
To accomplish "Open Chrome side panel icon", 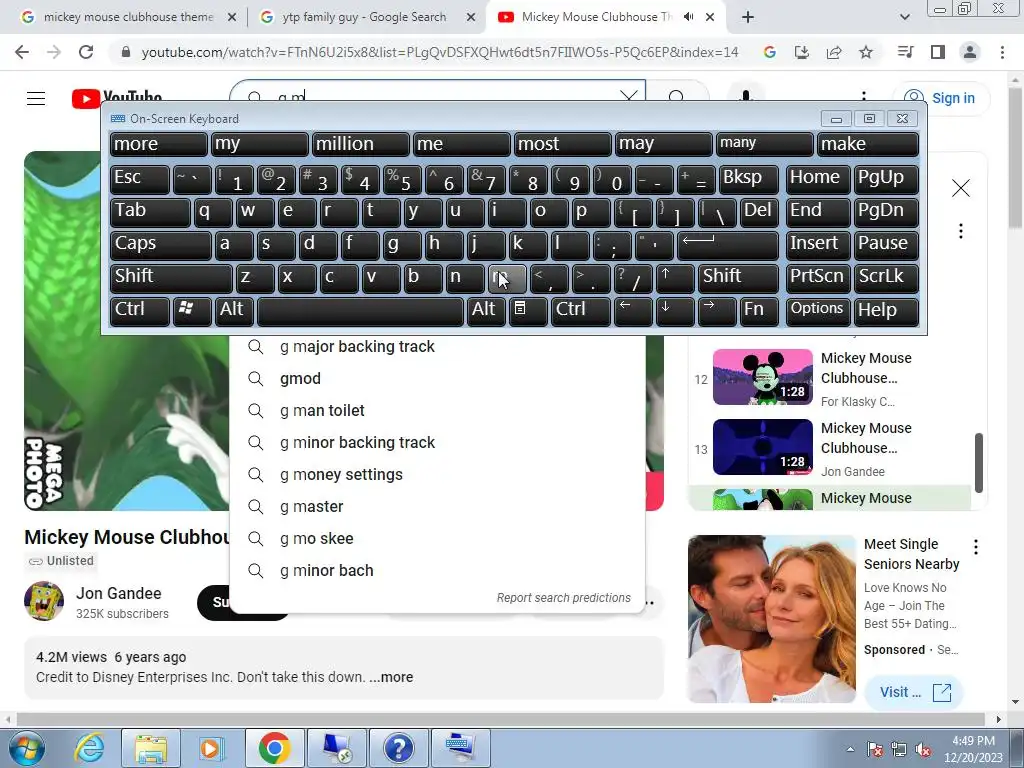I will tap(938, 52).
